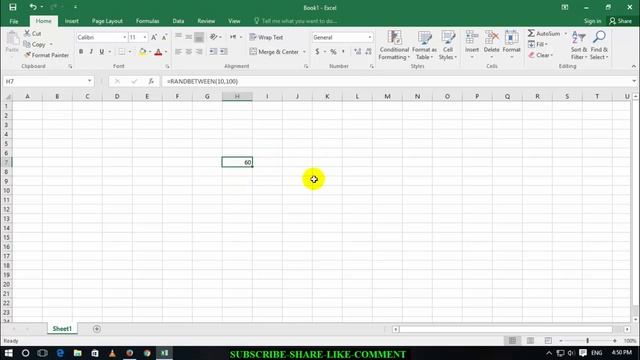Open the Clear dropdown in Editing
Screen dimensions: 640x360
(x=540, y=55)
